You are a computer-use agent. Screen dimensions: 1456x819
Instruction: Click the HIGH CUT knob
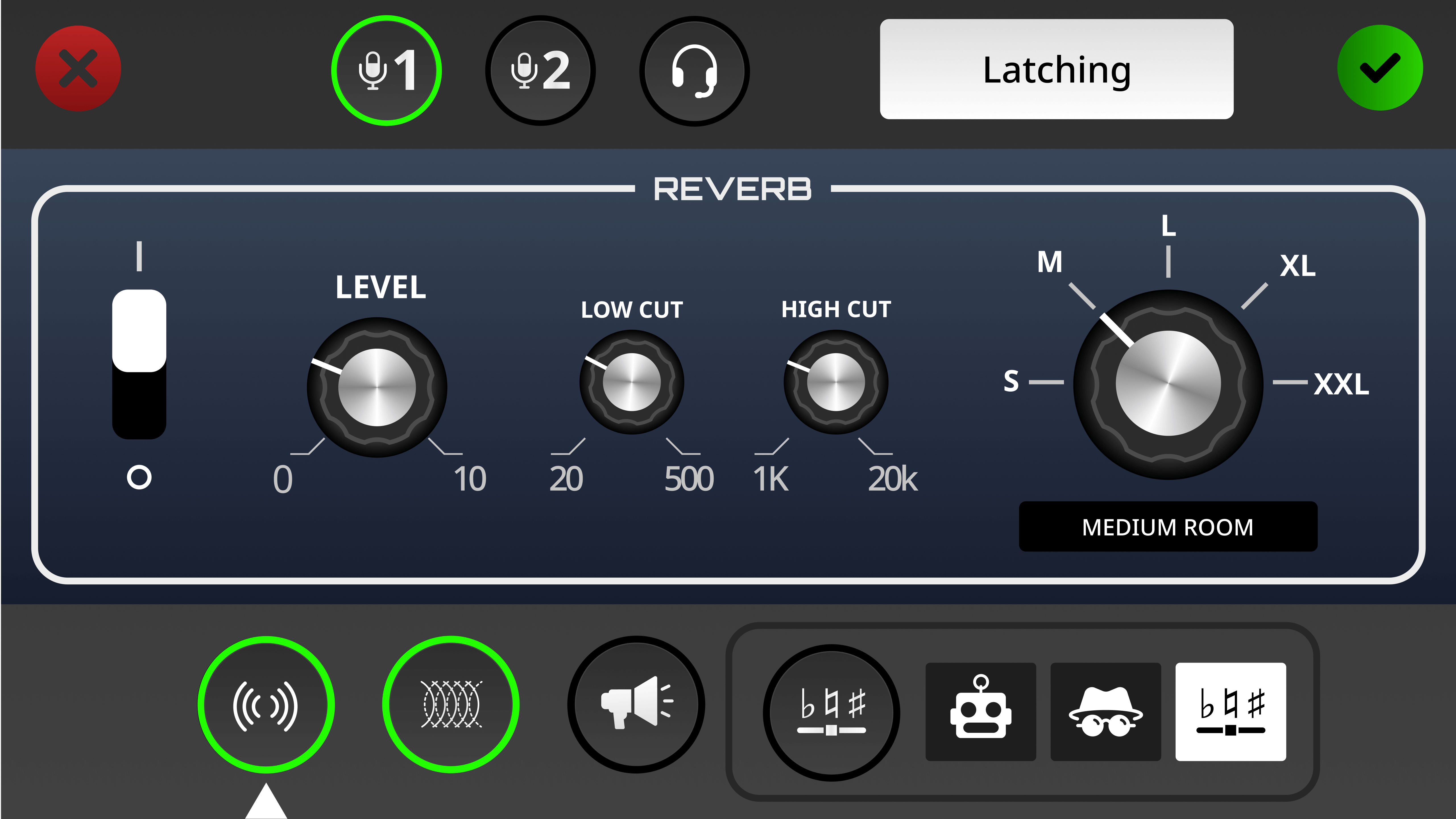[x=835, y=382]
